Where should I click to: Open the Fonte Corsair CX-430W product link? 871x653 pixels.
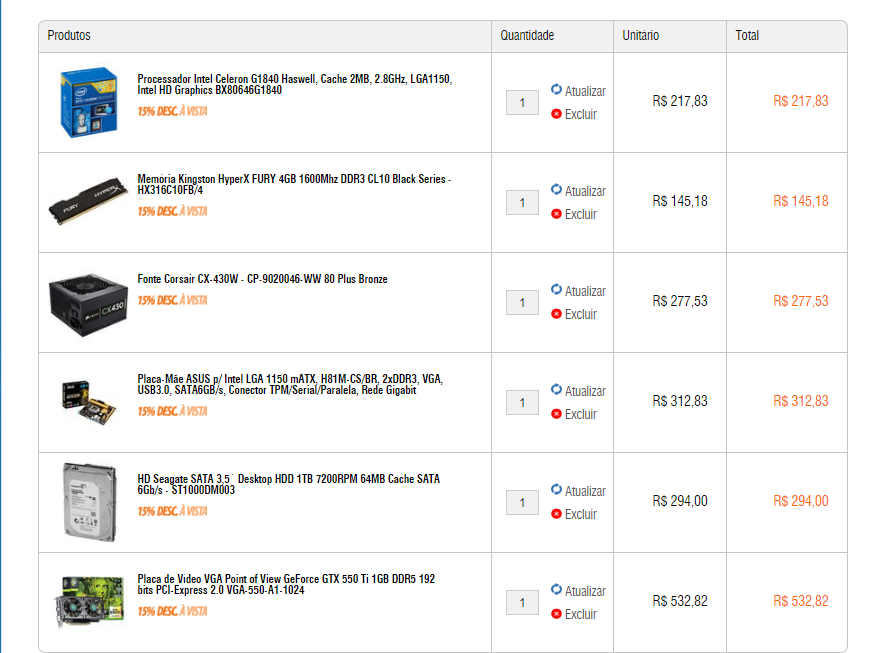coord(262,279)
